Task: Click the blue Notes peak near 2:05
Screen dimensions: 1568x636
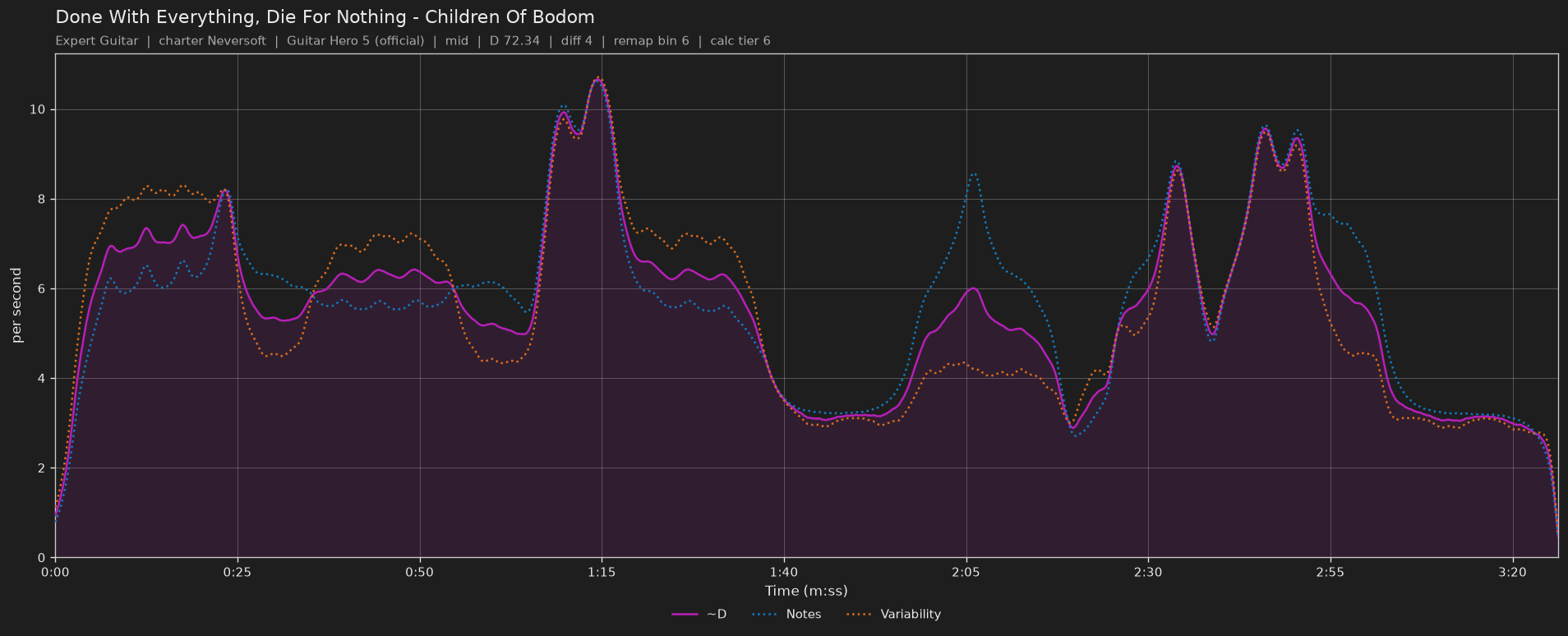Action: point(974,173)
